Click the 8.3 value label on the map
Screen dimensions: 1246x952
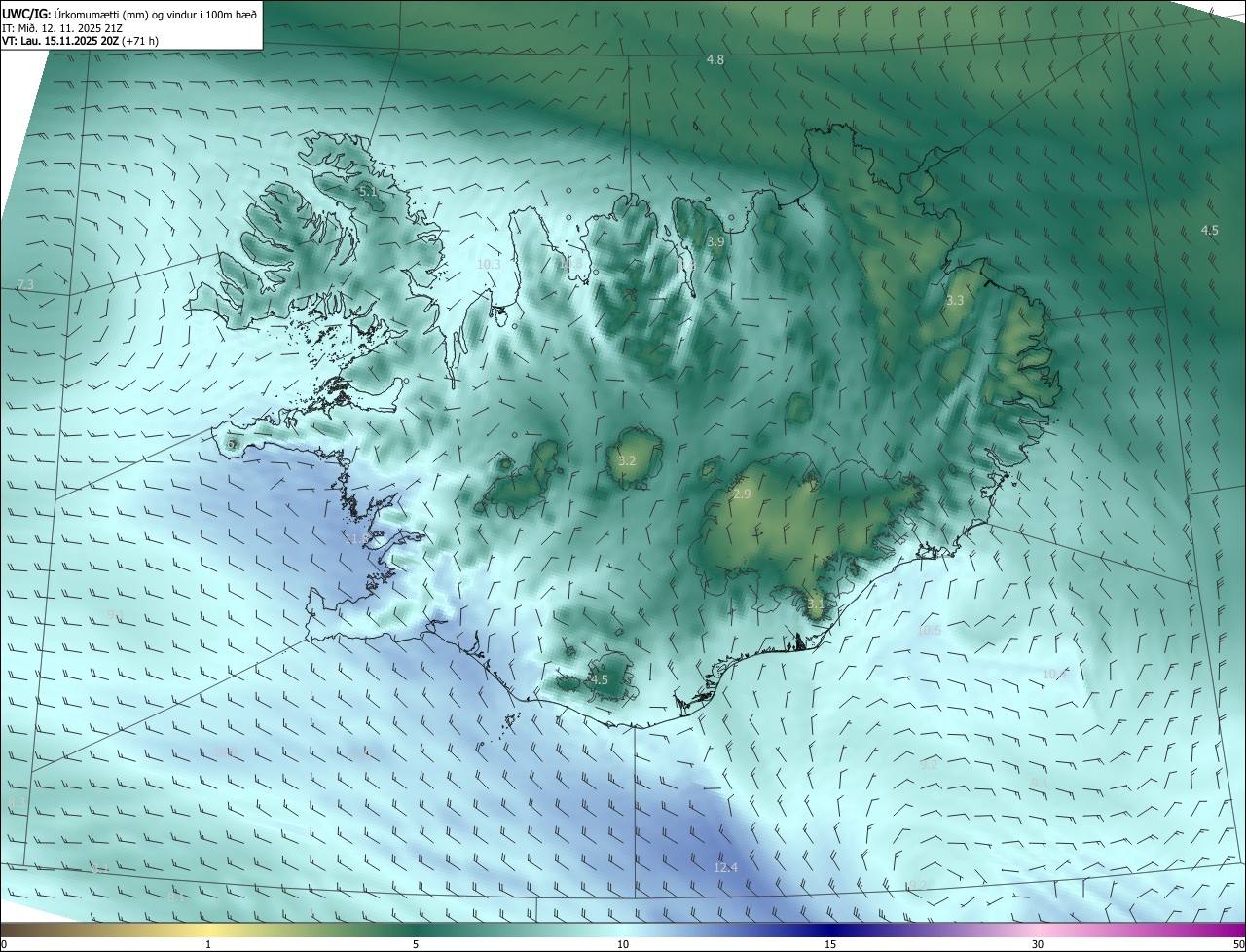[16, 802]
